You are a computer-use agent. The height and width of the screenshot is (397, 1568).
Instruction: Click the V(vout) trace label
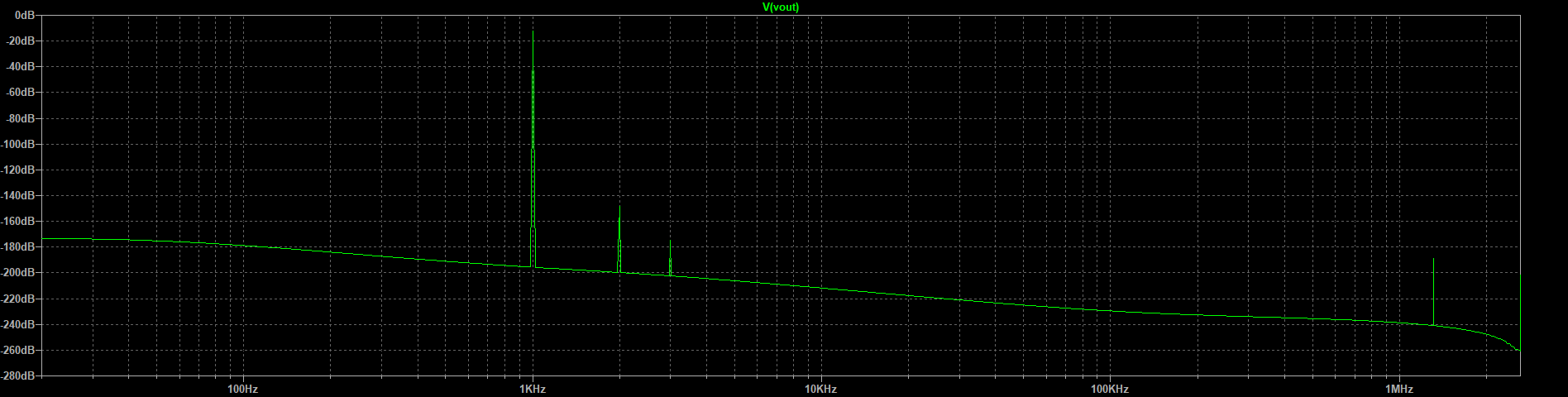coord(780,7)
